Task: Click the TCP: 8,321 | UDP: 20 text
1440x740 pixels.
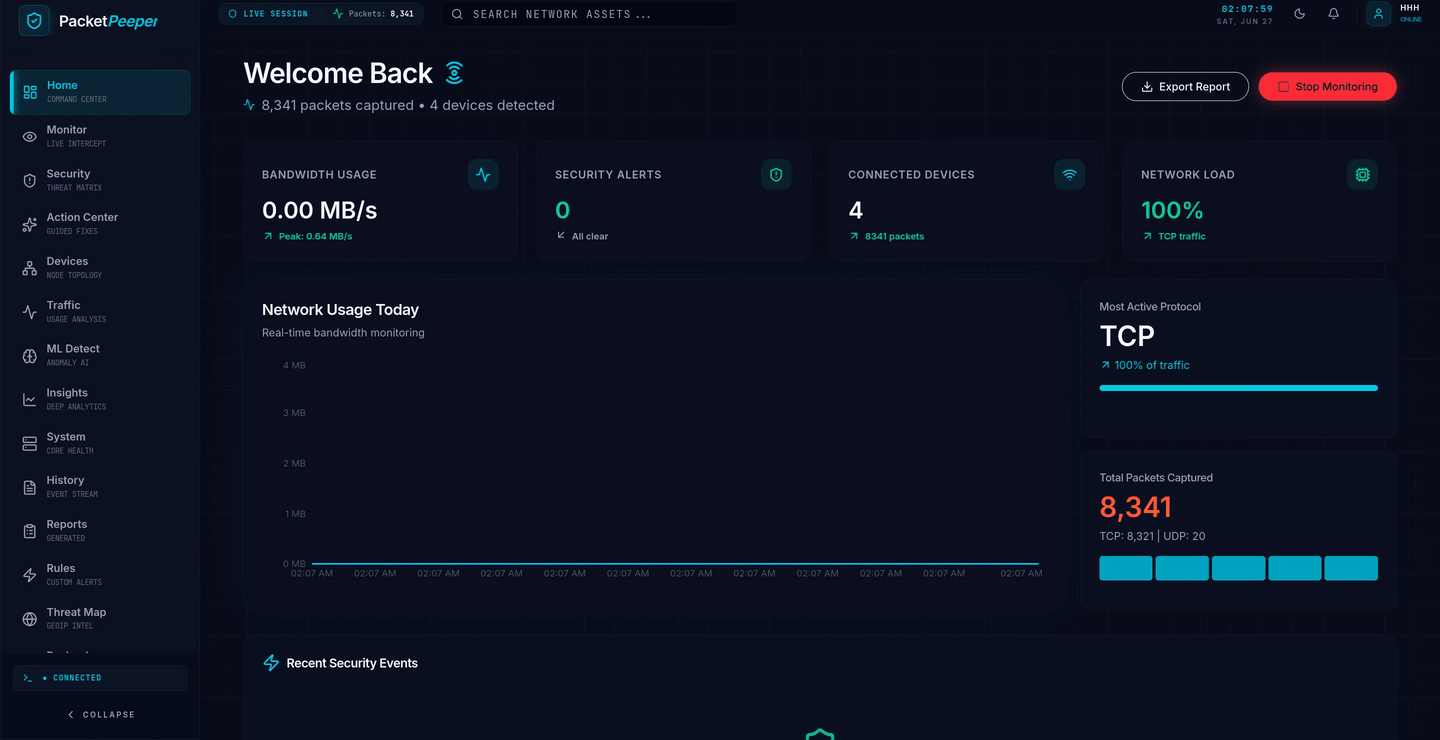Action: click(x=1152, y=536)
